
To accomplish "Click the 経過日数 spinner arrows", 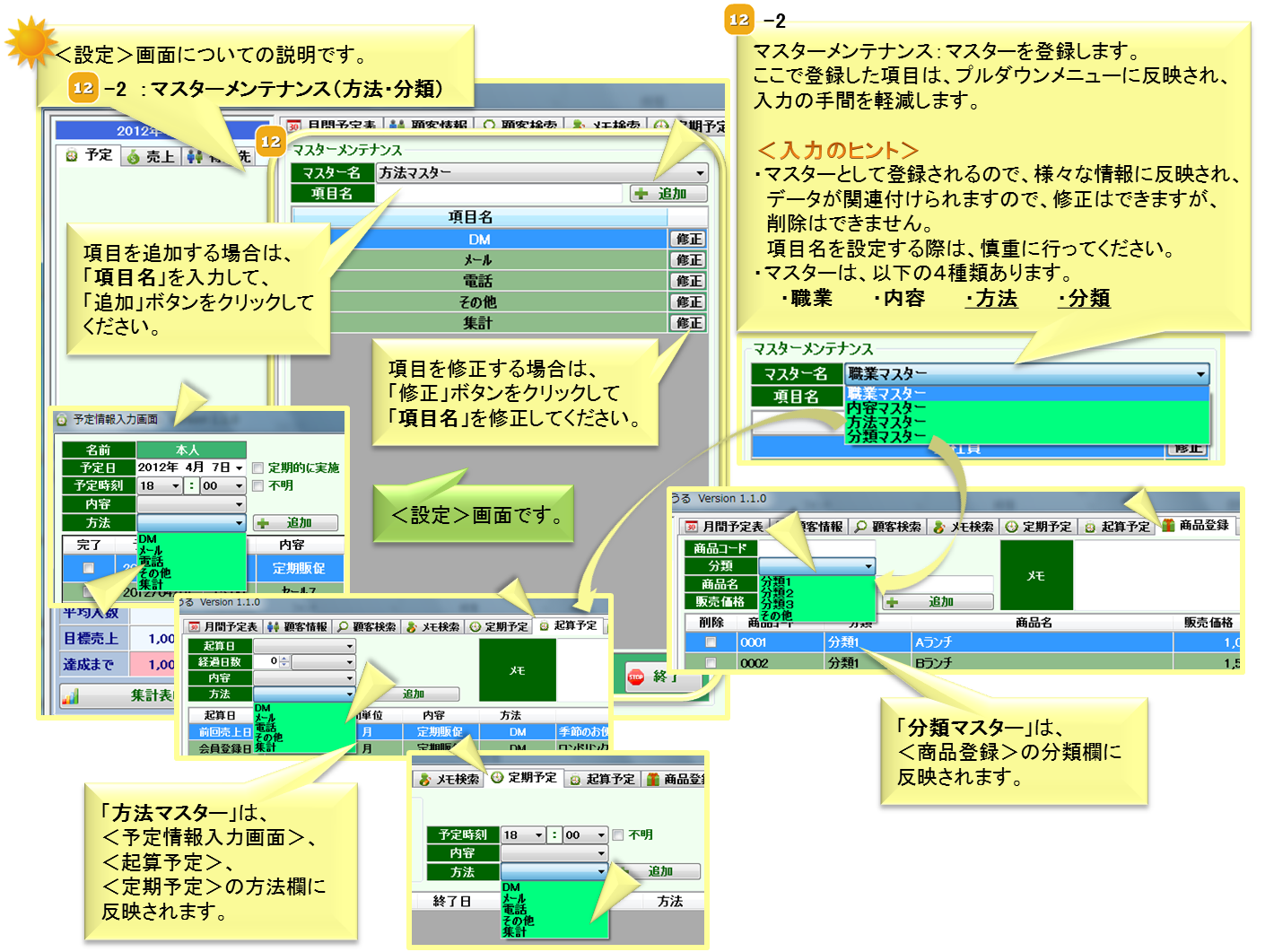I will [284, 662].
